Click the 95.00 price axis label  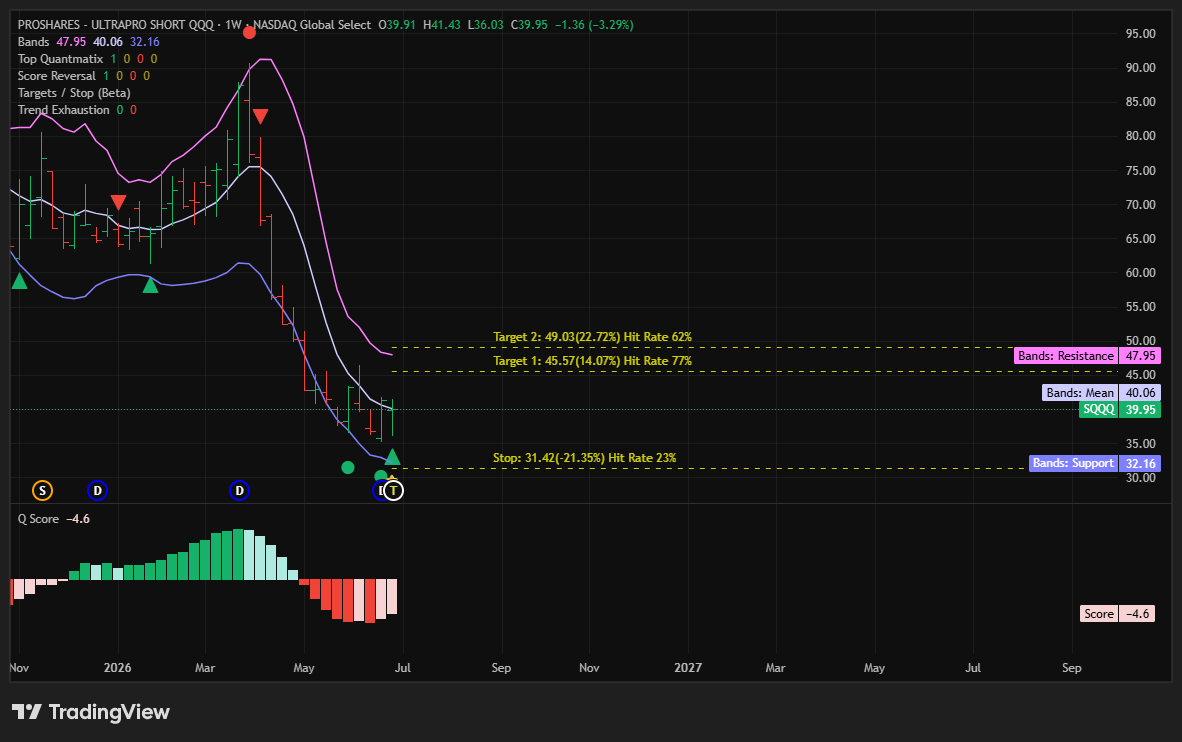1141,34
